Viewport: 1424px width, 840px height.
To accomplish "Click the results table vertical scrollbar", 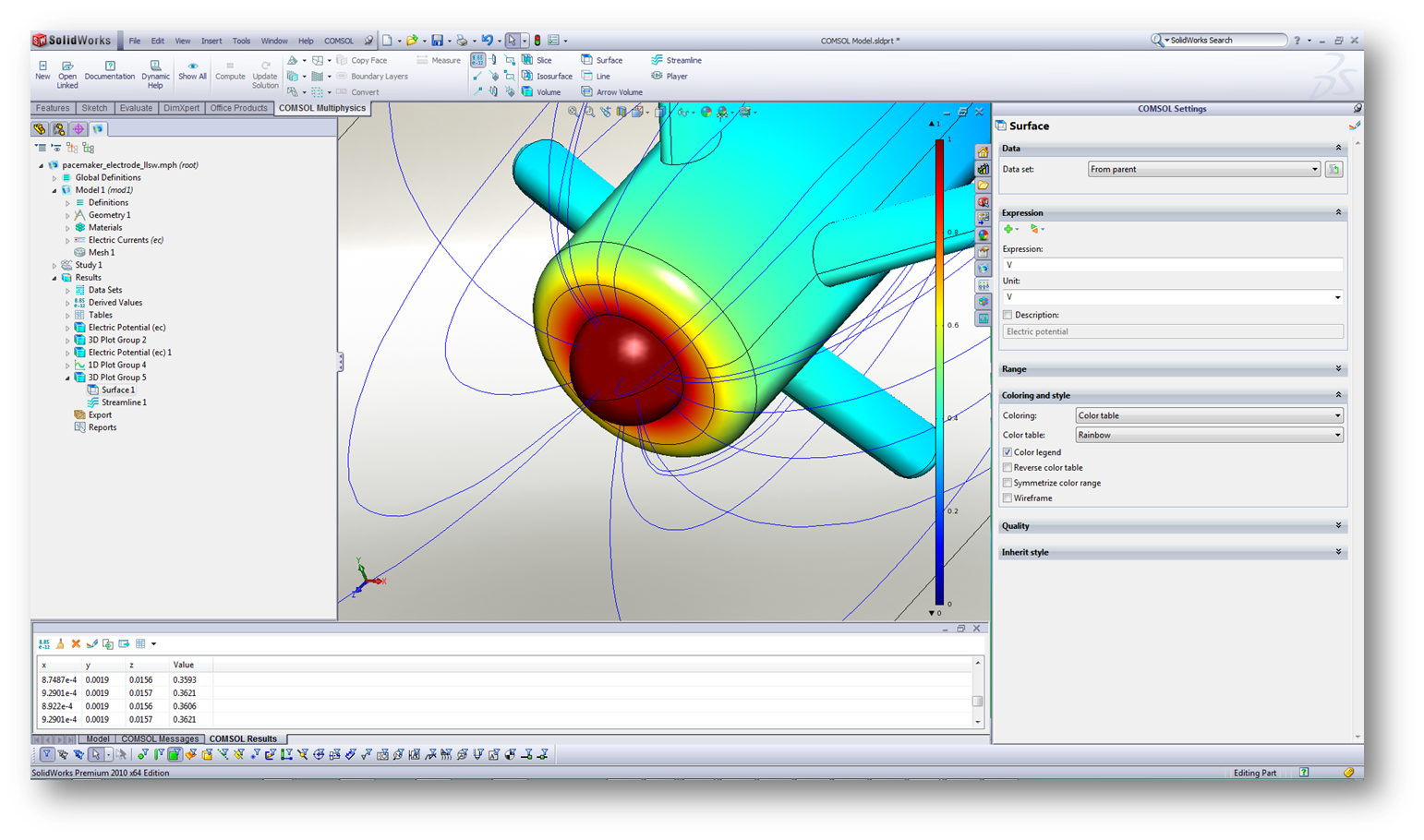I will [x=978, y=692].
